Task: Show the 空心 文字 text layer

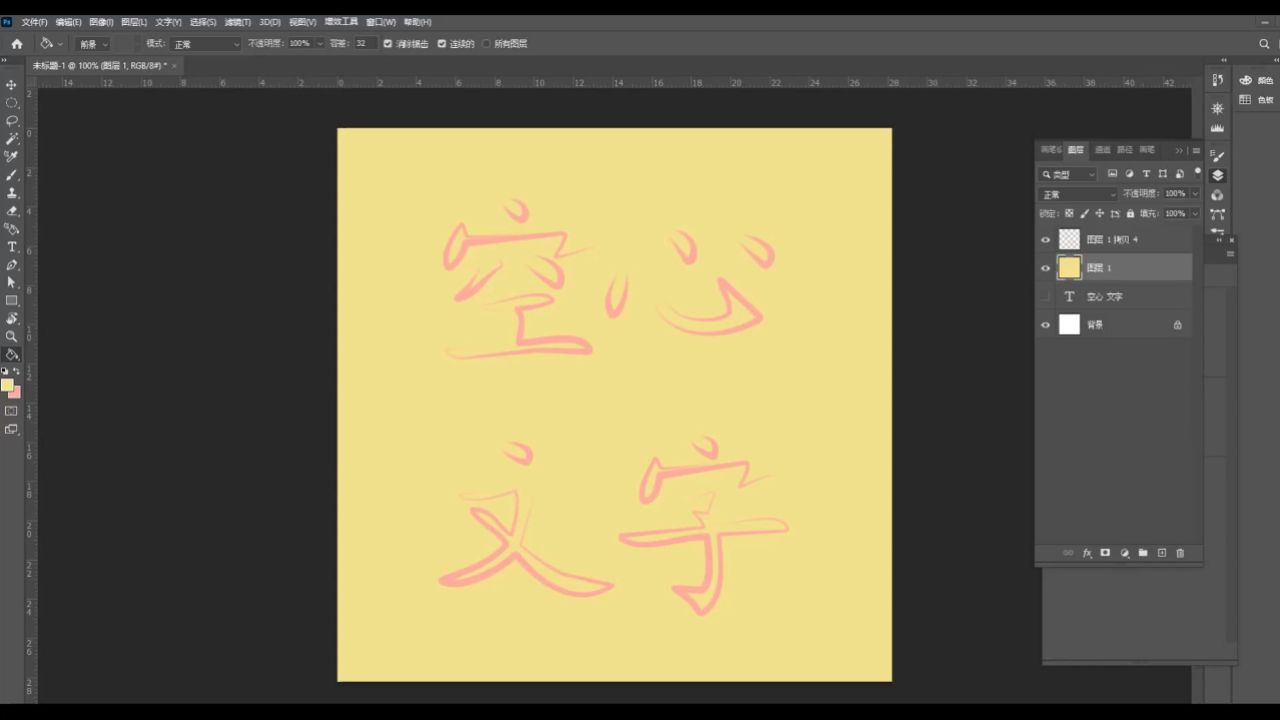Action: click(1046, 296)
